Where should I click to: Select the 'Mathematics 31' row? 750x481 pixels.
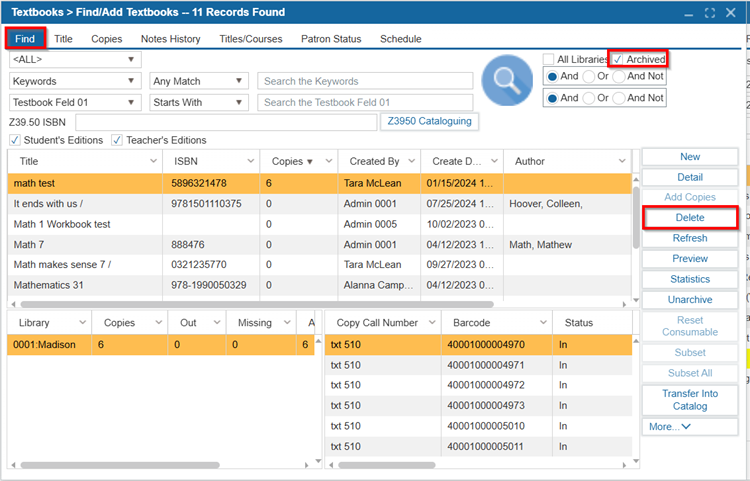coord(320,285)
